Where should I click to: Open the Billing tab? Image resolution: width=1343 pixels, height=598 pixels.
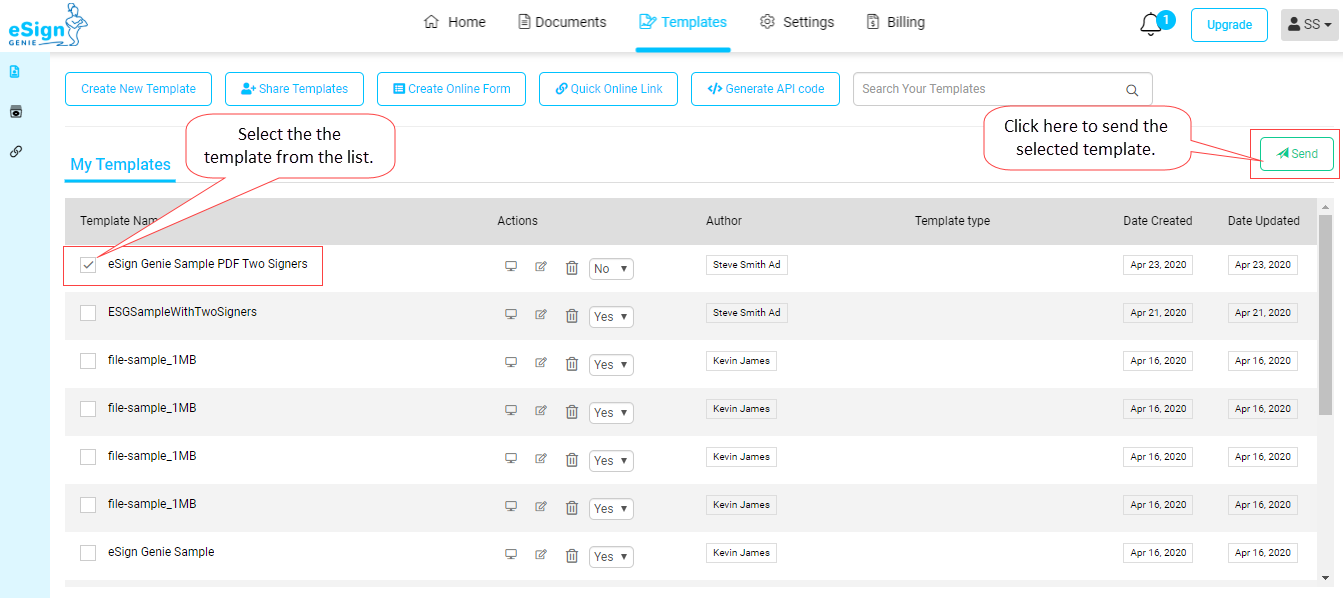tap(895, 22)
